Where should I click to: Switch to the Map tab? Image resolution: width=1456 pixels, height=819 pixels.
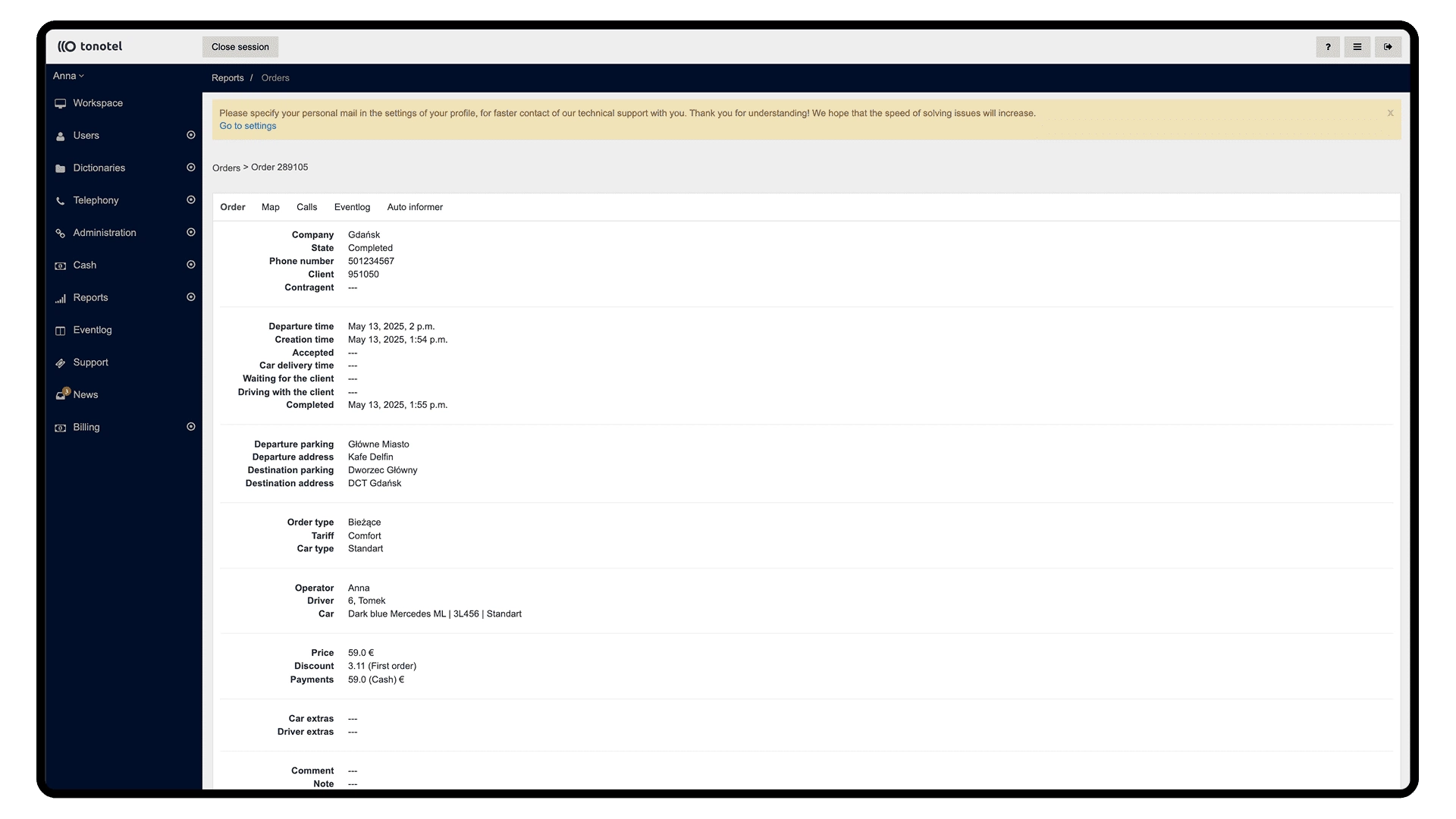point(270,207)
